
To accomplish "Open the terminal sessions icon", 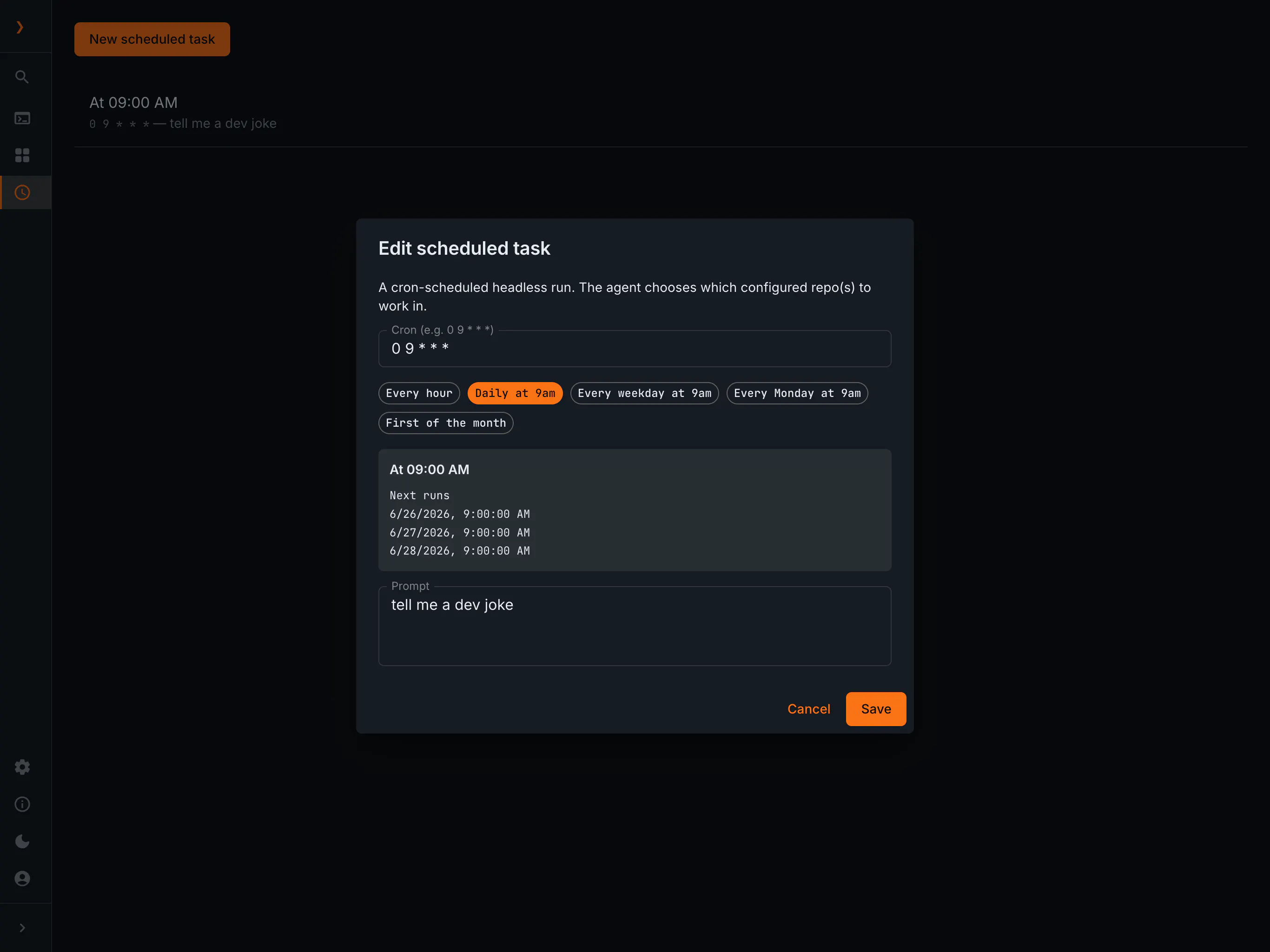I will click(22, 118).
